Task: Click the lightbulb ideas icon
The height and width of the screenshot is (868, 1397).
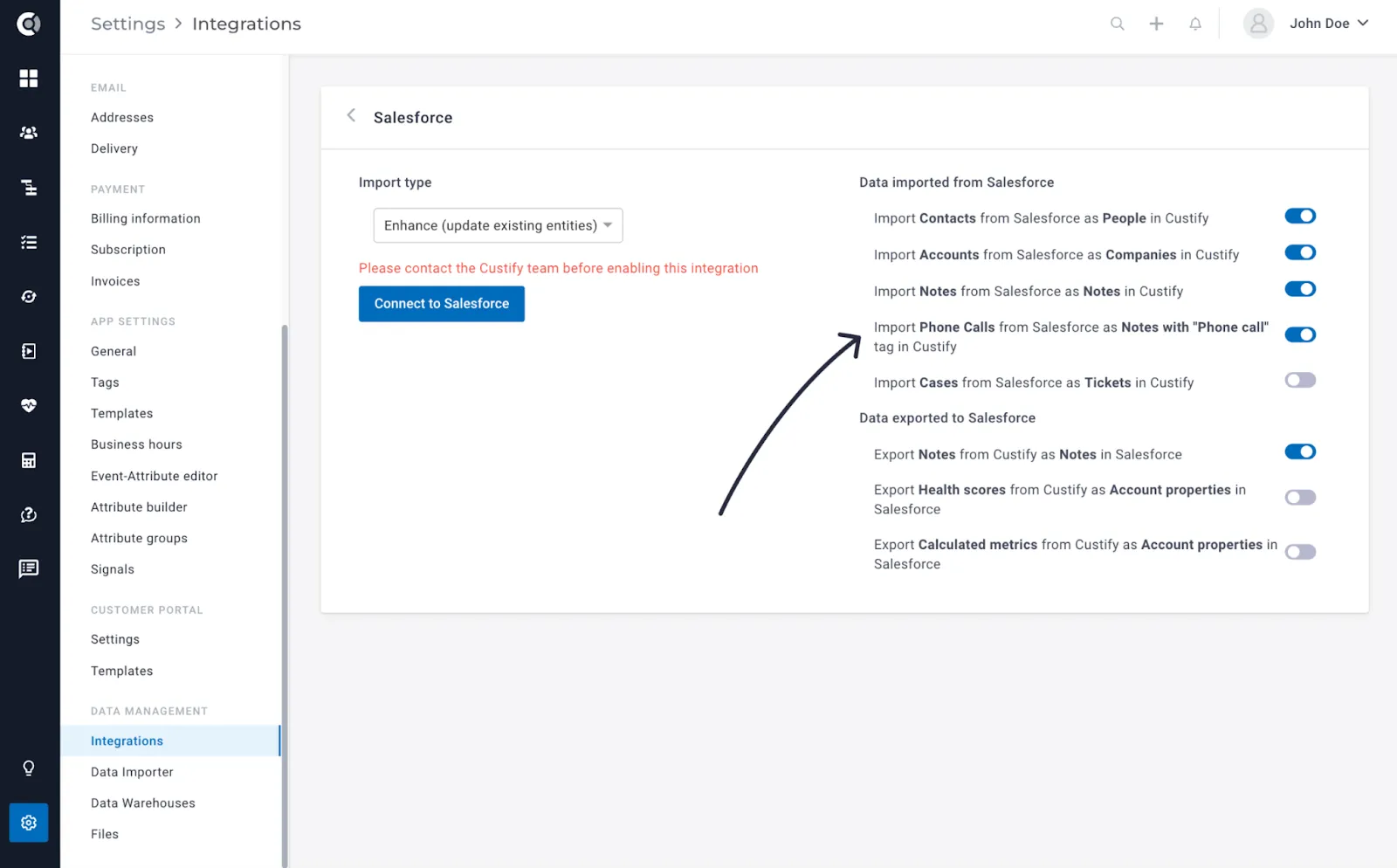Action: pos(29,768)
